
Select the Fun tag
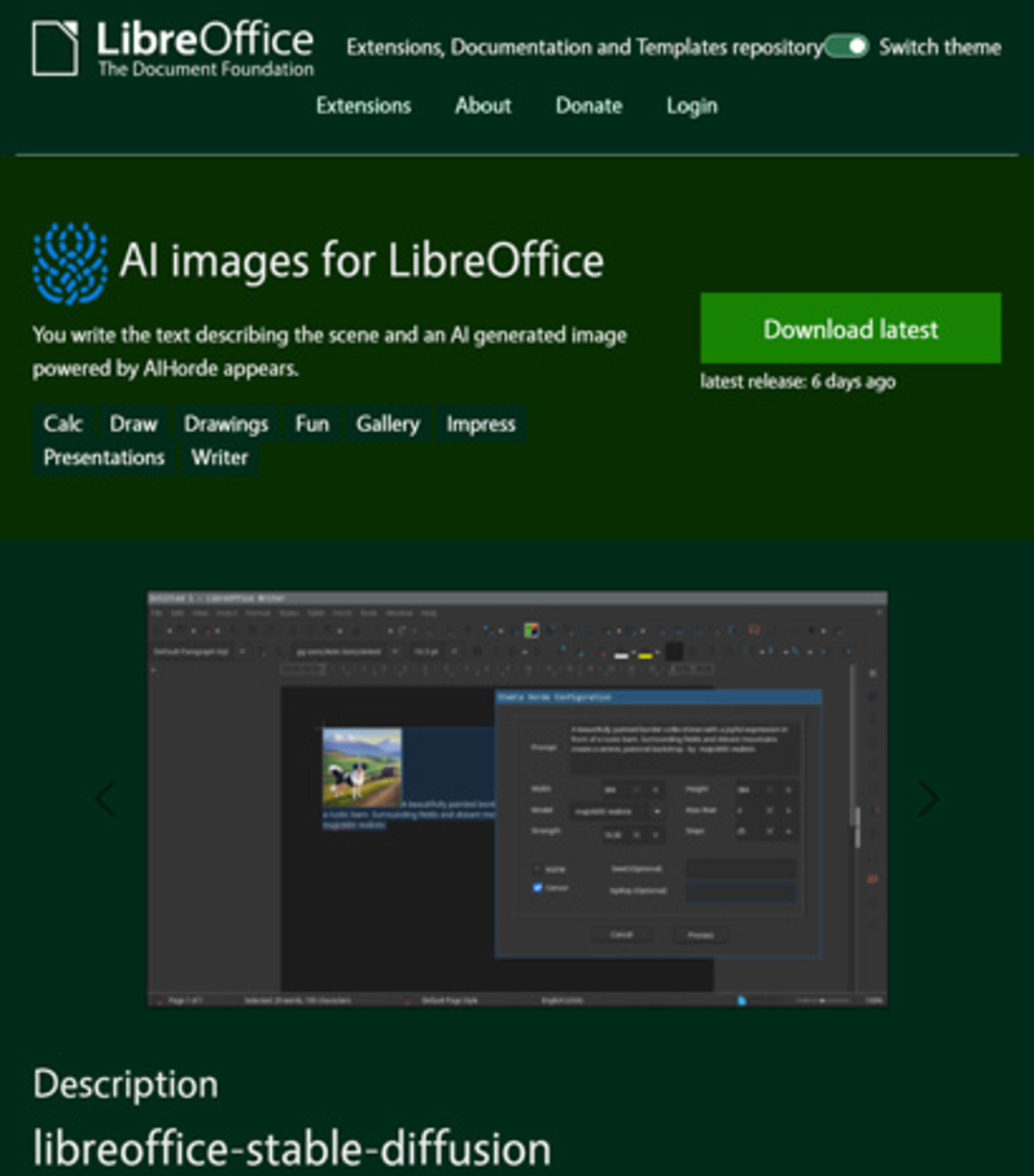point(312,423)
